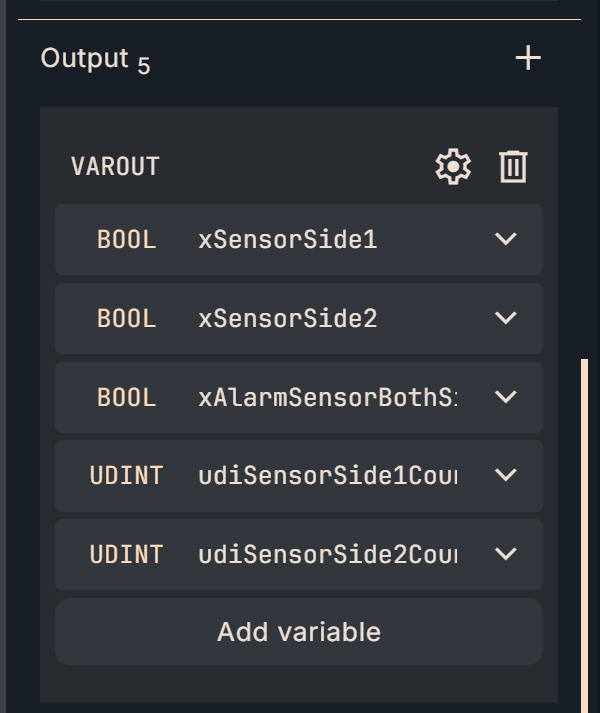Click the udiSensorSide1Count name field
This screenshot has height=713, width=600.
[x=327, y=476]
